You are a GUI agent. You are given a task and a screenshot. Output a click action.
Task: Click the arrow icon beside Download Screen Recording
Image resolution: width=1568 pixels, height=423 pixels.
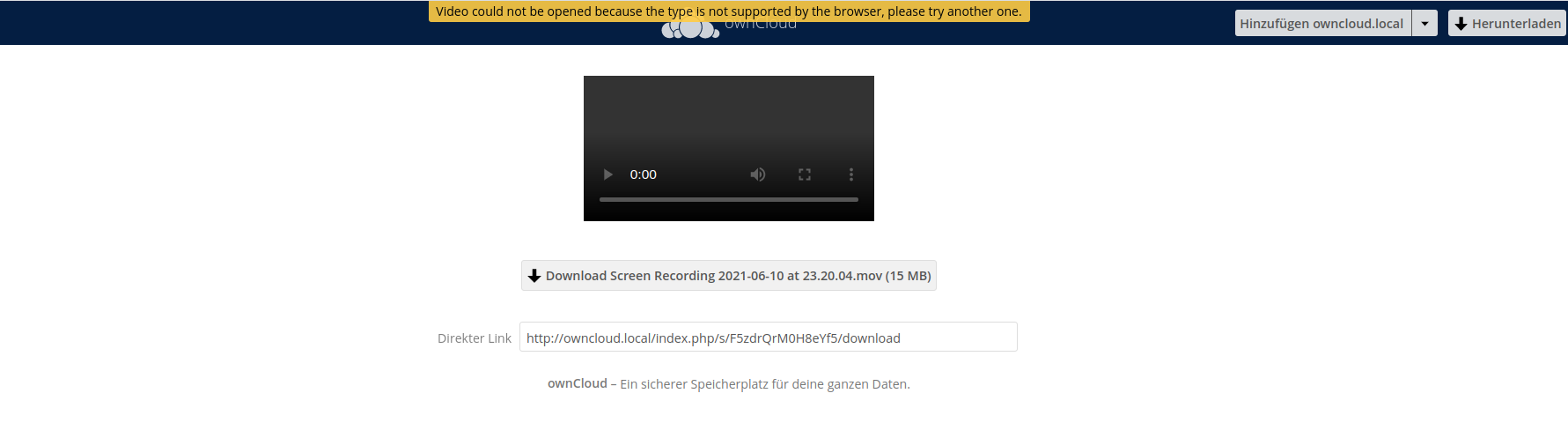coord(534,276)
